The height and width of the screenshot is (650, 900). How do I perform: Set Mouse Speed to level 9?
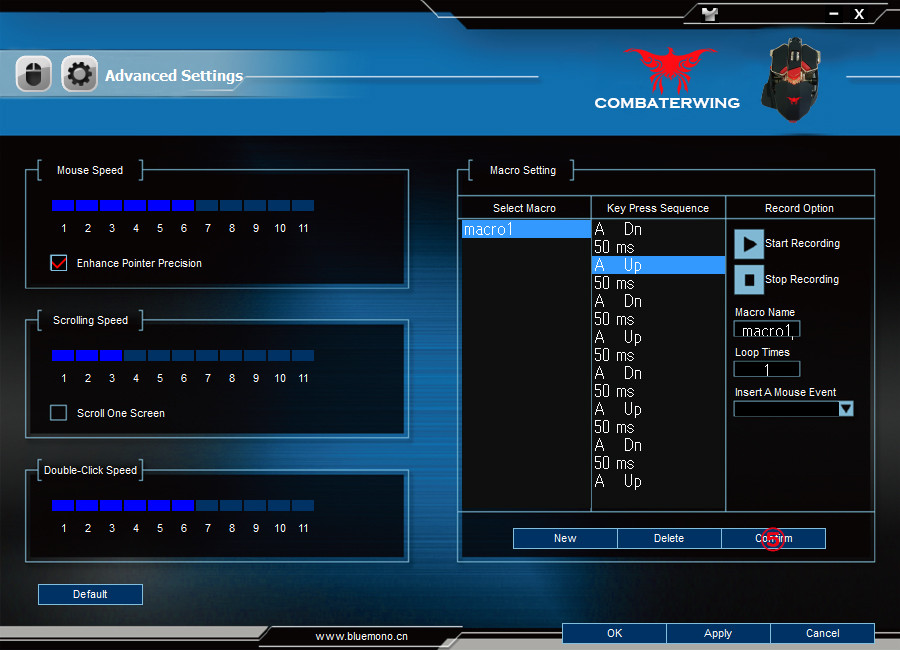point(255,206)
